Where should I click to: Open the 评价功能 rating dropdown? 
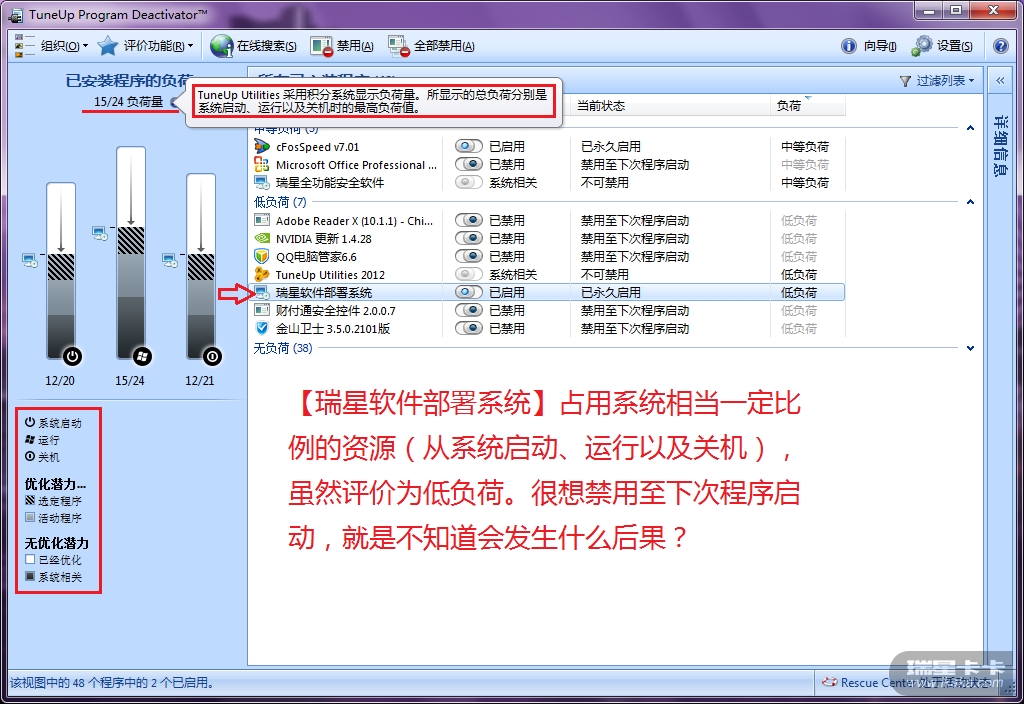click(158, 46)
